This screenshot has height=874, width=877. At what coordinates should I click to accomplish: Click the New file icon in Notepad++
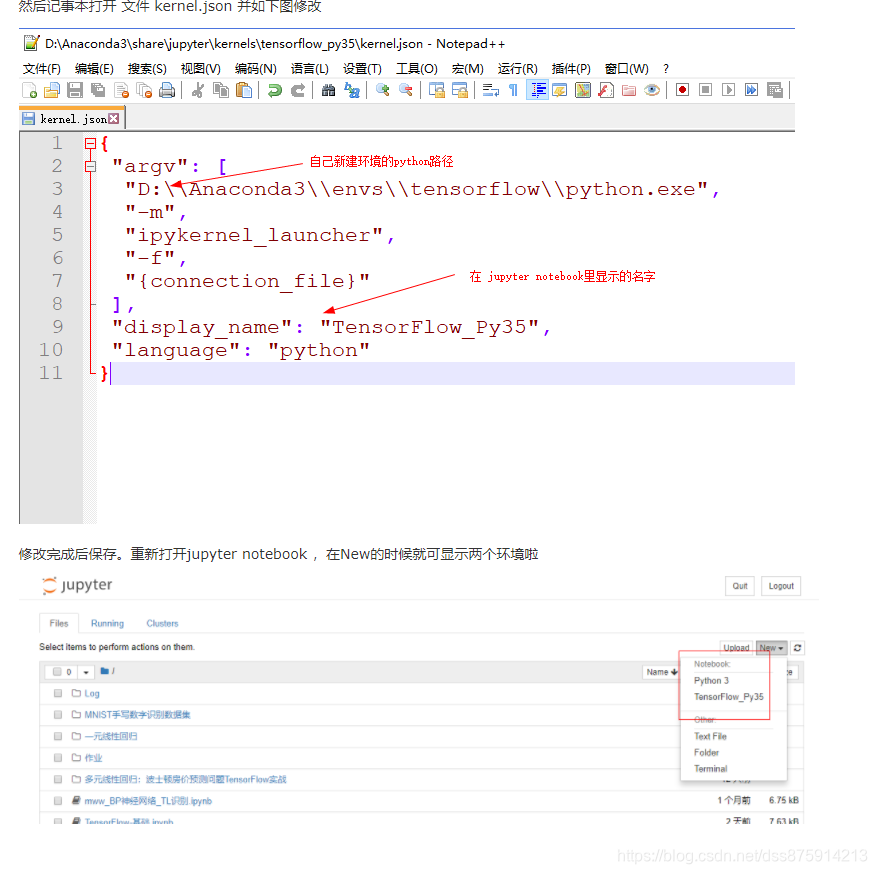click(29, 90)
